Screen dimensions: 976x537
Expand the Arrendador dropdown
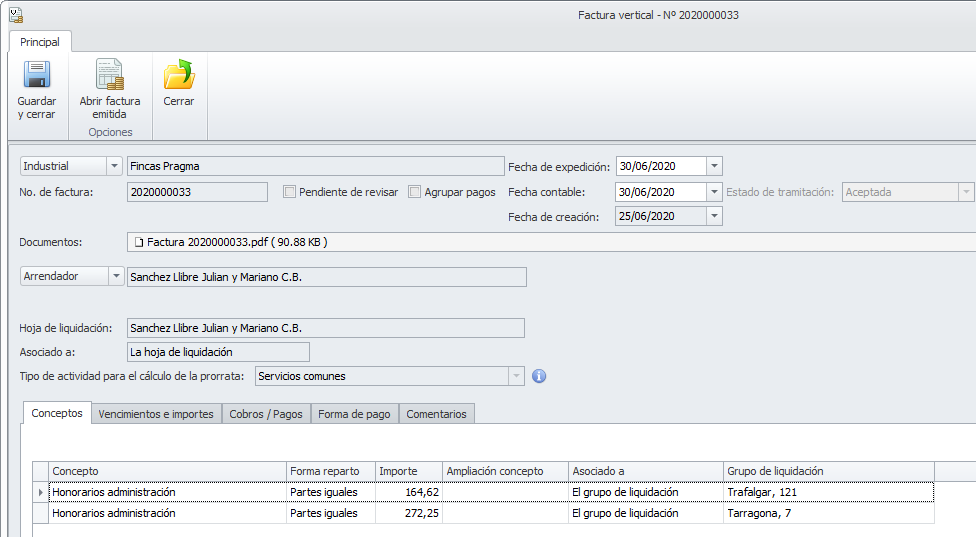114,277
